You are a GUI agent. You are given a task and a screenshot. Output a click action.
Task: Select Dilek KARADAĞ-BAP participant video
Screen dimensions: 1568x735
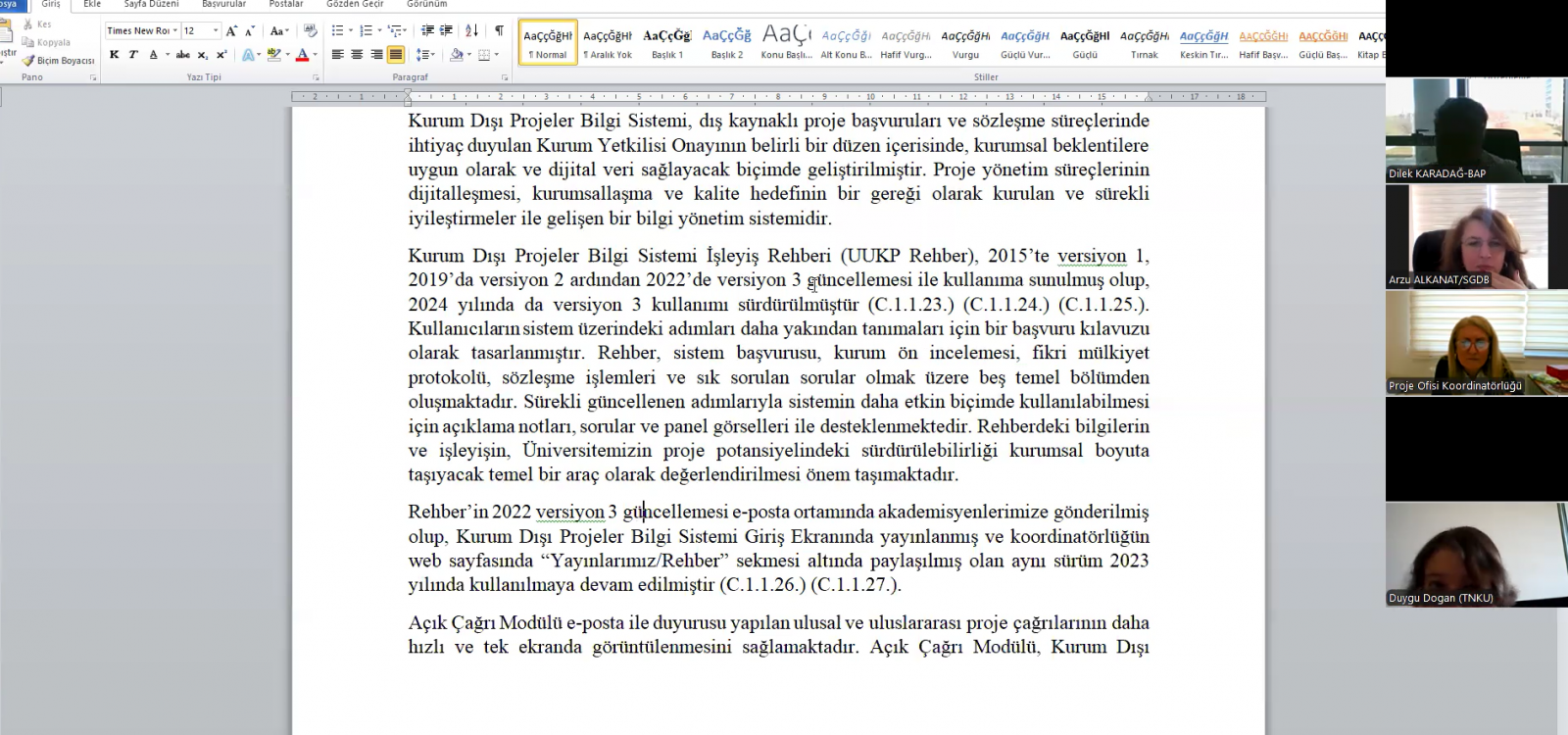click(x=1477, y=129)
